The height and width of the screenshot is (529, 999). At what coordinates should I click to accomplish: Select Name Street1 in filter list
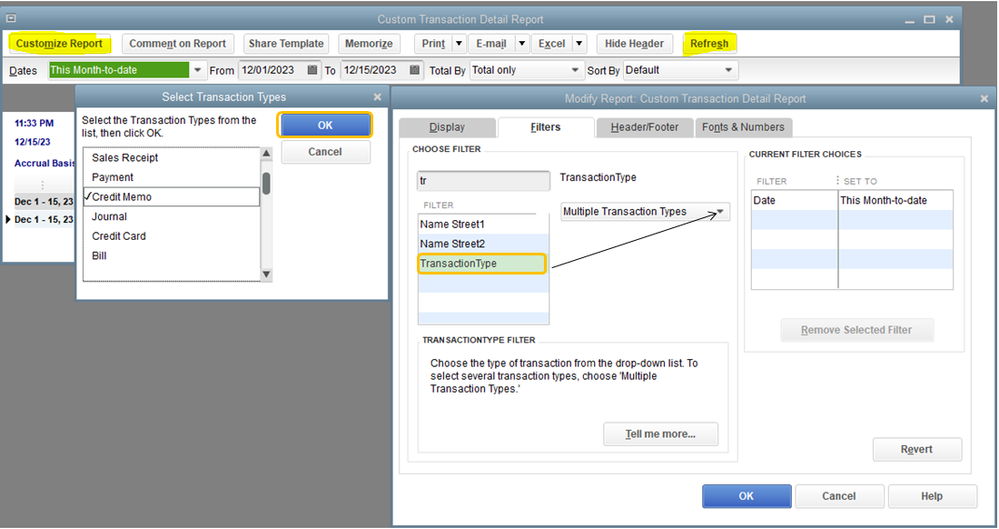pos(483,224)
